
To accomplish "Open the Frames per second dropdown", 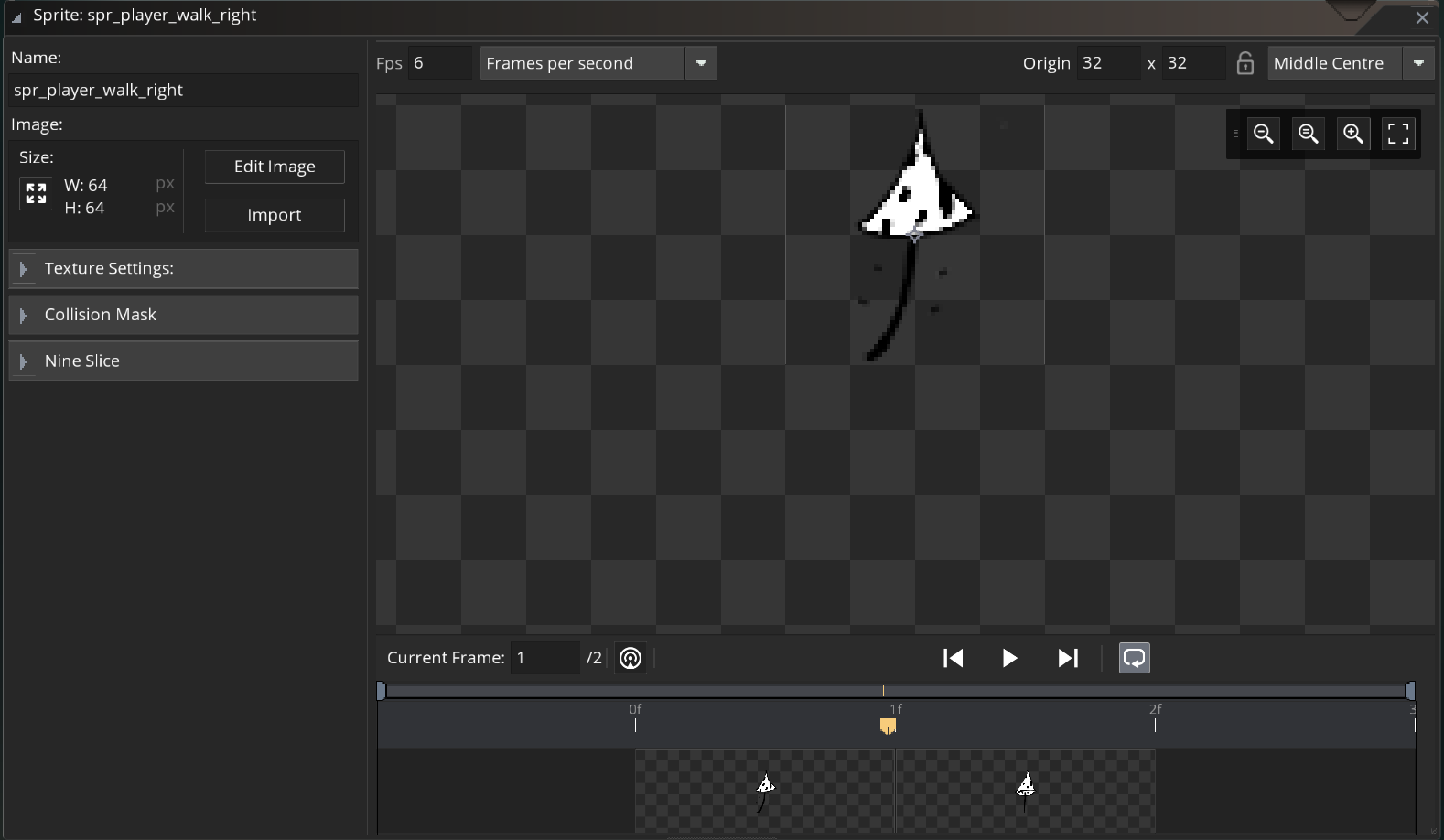I will tap(701, 63).
